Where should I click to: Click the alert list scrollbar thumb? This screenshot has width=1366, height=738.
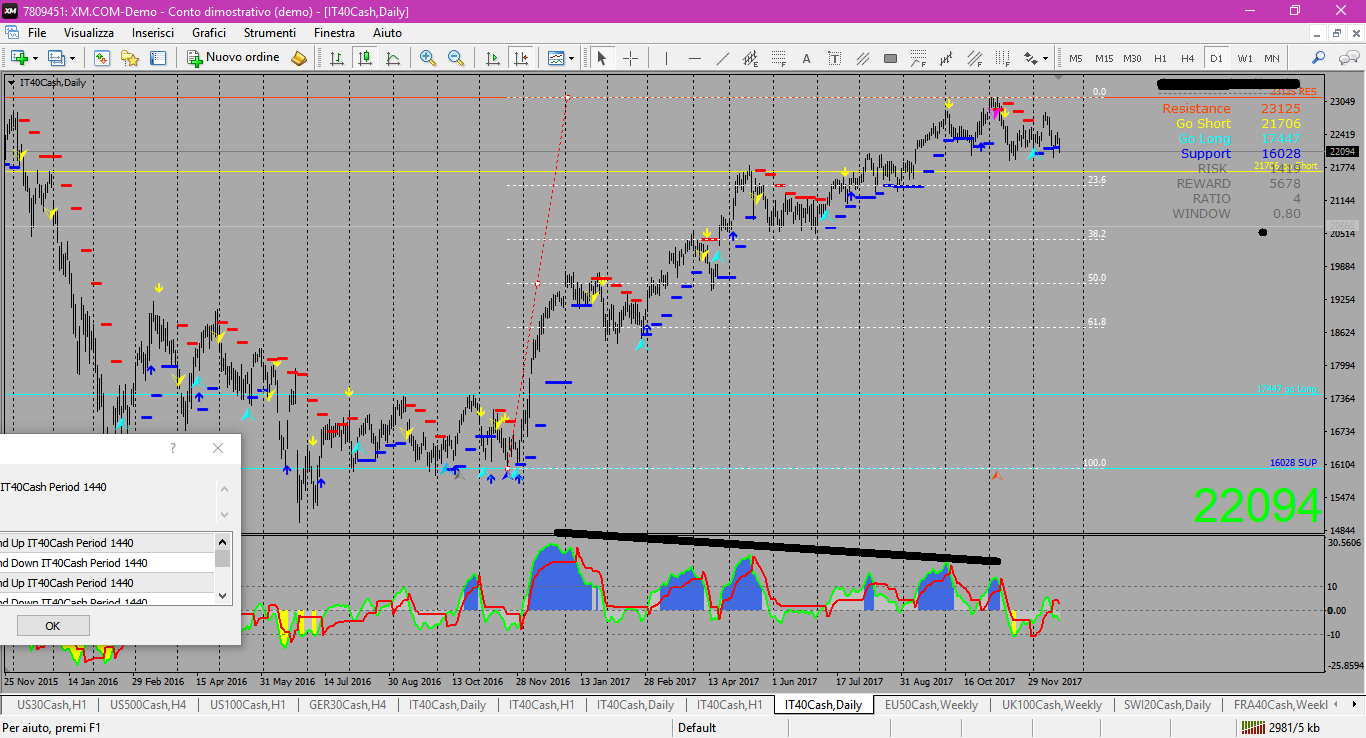223,558
